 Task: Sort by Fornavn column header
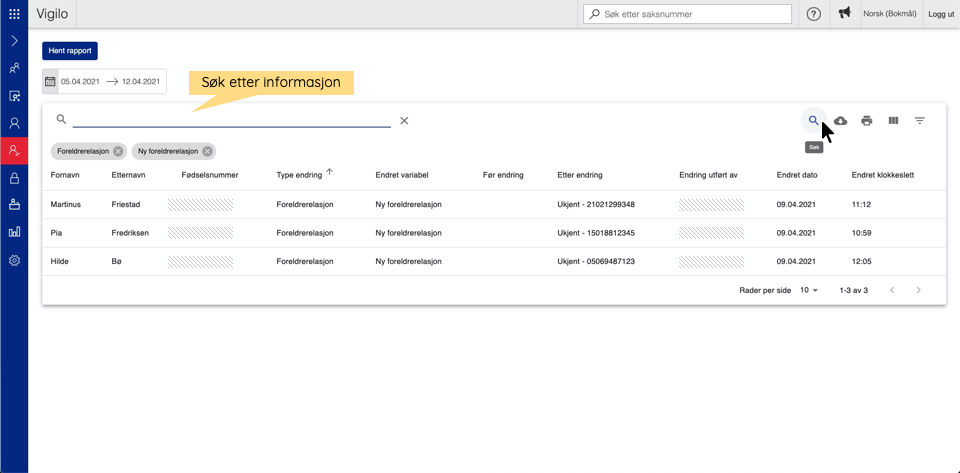click(x=65, y=175)
